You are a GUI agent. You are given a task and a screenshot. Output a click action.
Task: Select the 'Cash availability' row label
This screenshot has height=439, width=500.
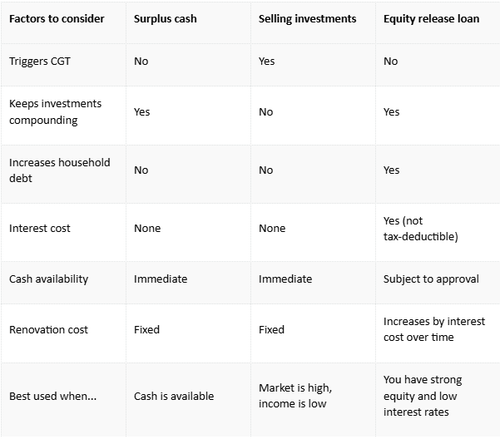[49, 279]
